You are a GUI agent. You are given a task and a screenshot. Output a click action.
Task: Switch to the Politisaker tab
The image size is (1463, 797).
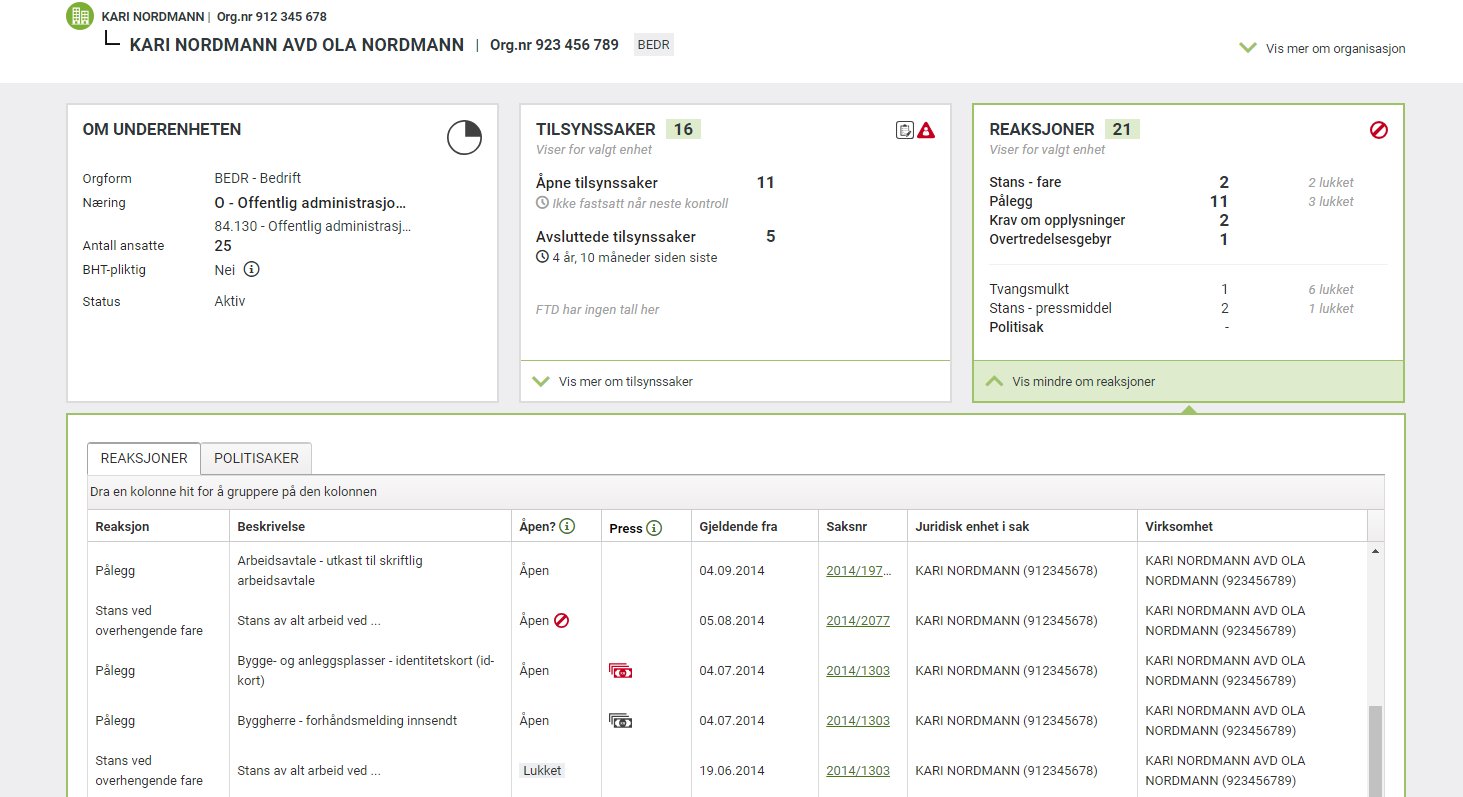coord(256,458)
